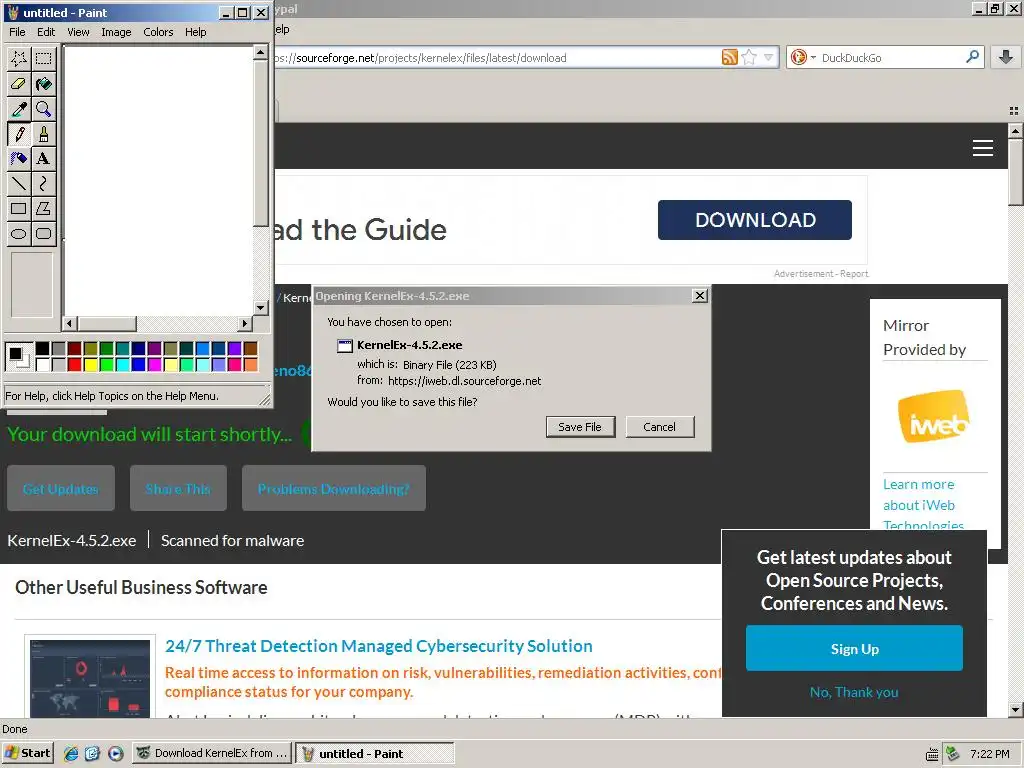Click the blue DOWNLOAD ad button
Viewport: 1024px width, 768px height.
[x=755, y=220]
